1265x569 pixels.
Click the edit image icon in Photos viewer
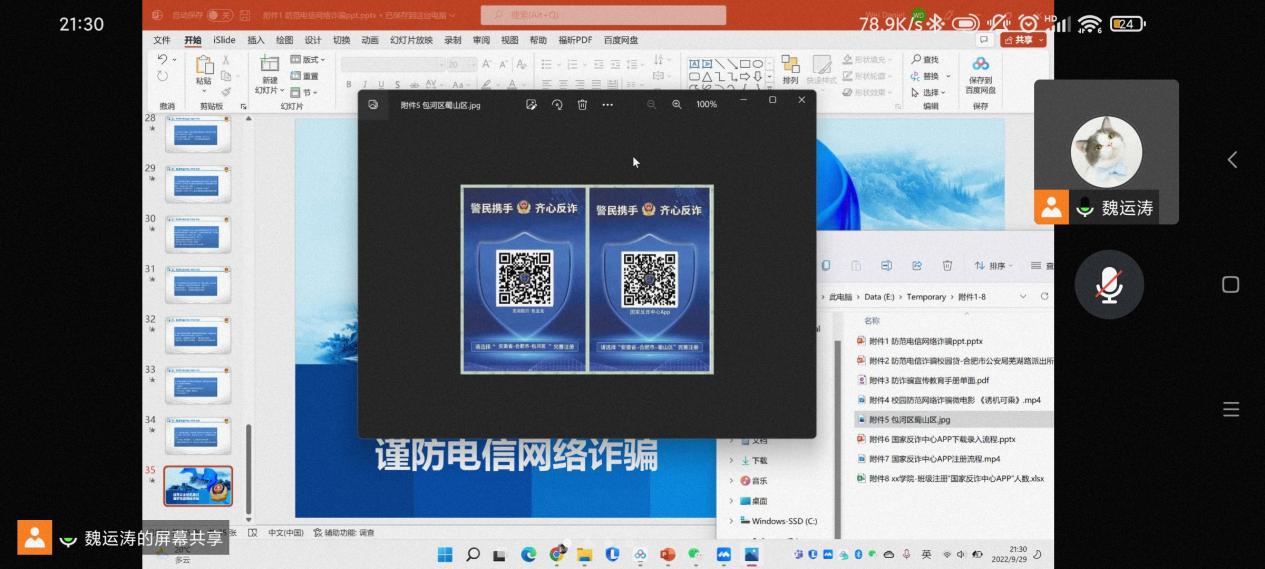tap(531, 104)
